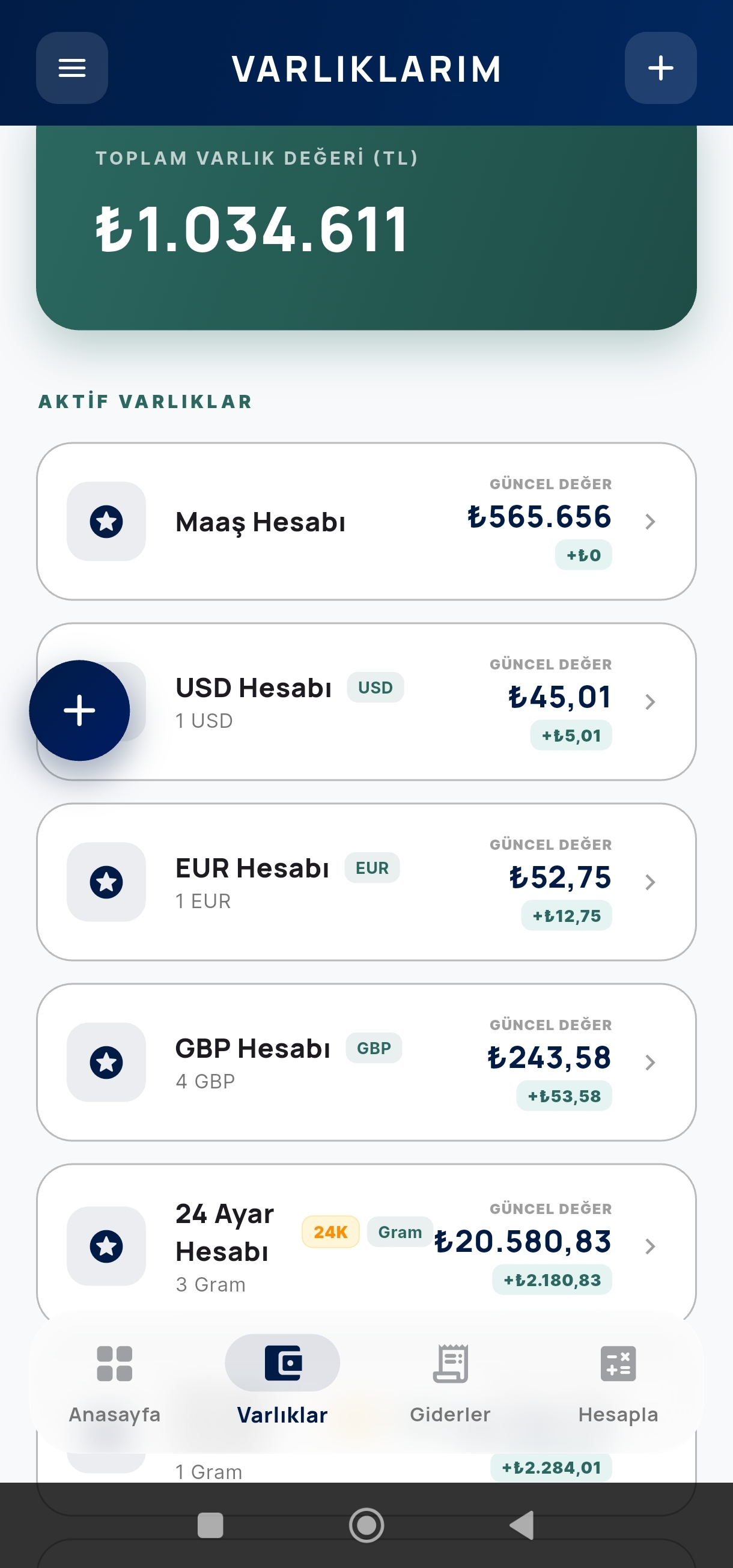Screen dimensions: 733x1568
Task: Tap the 24K badge on gold account
Action: (330, 1231)
